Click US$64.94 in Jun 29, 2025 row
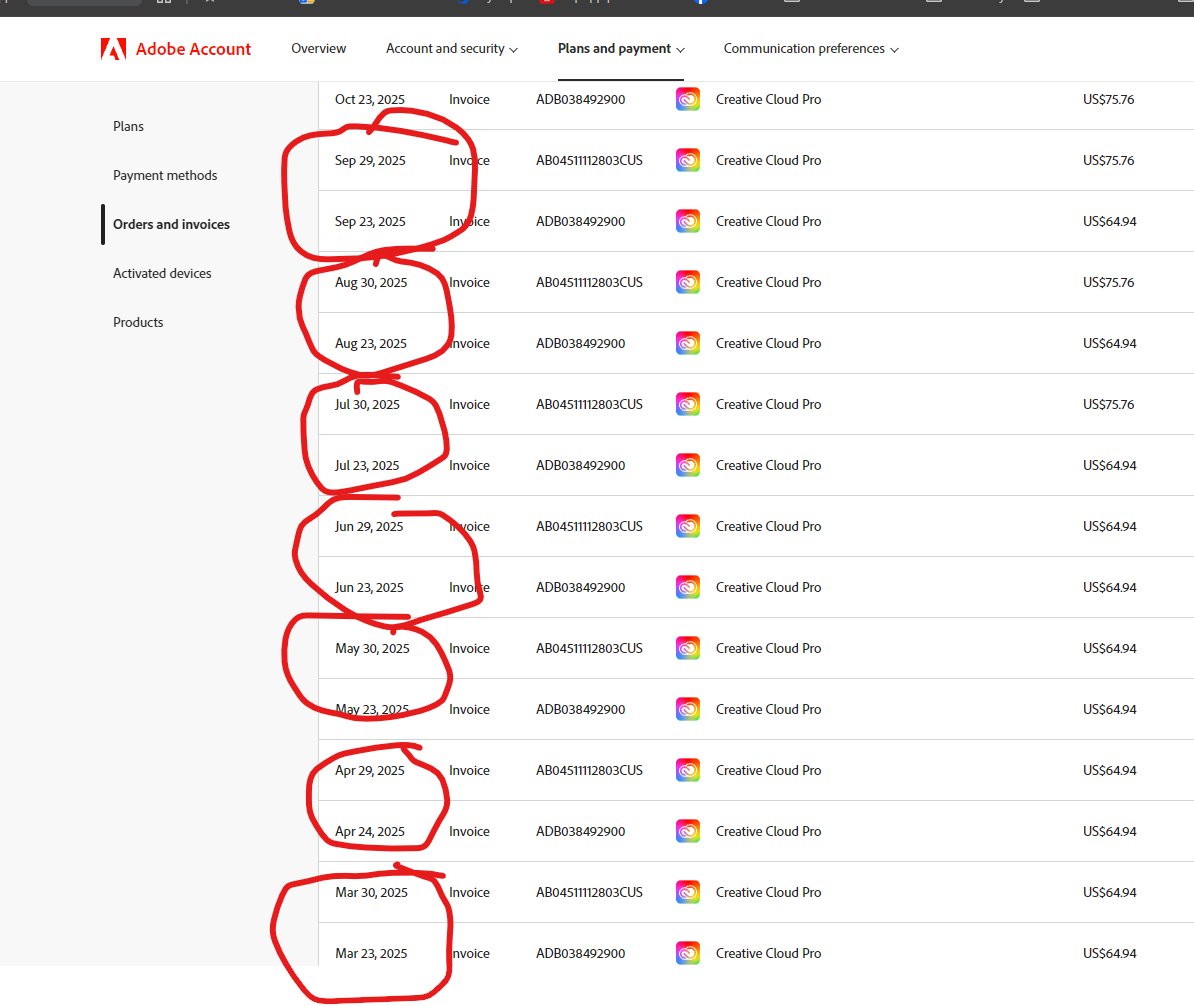The image size is (1194, 1006). 1109,526
